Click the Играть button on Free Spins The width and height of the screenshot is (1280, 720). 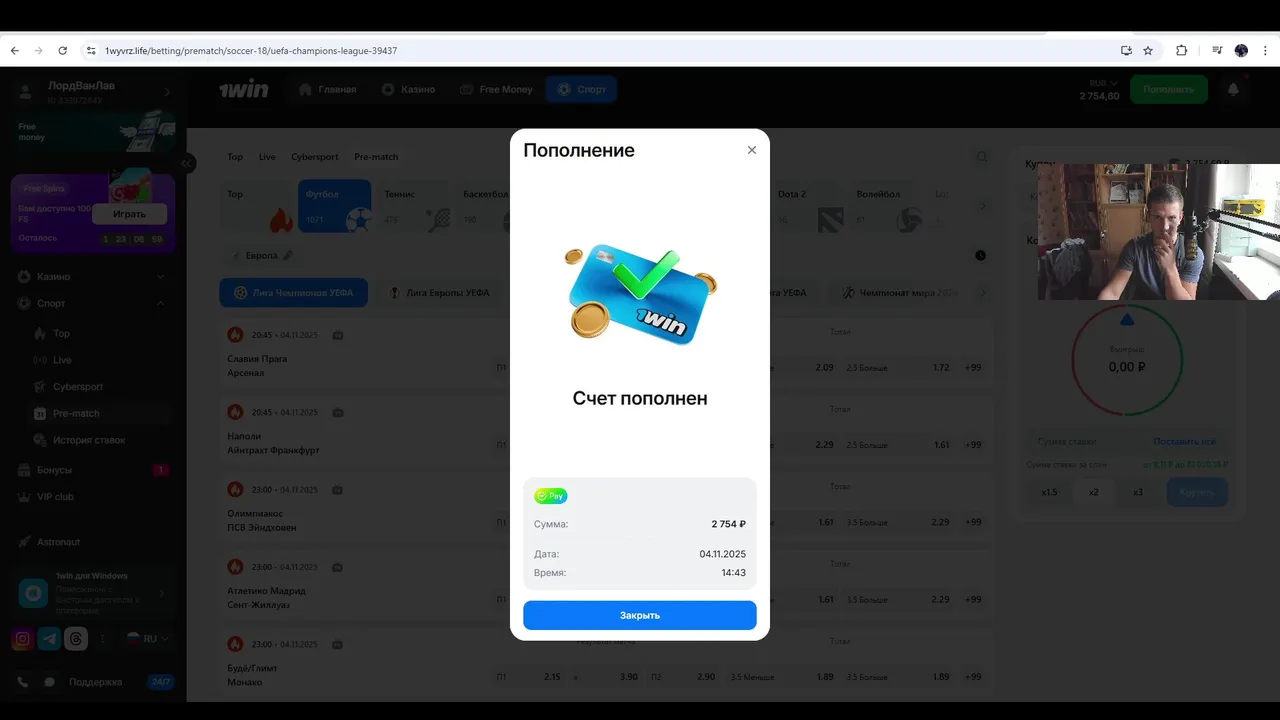129,214
